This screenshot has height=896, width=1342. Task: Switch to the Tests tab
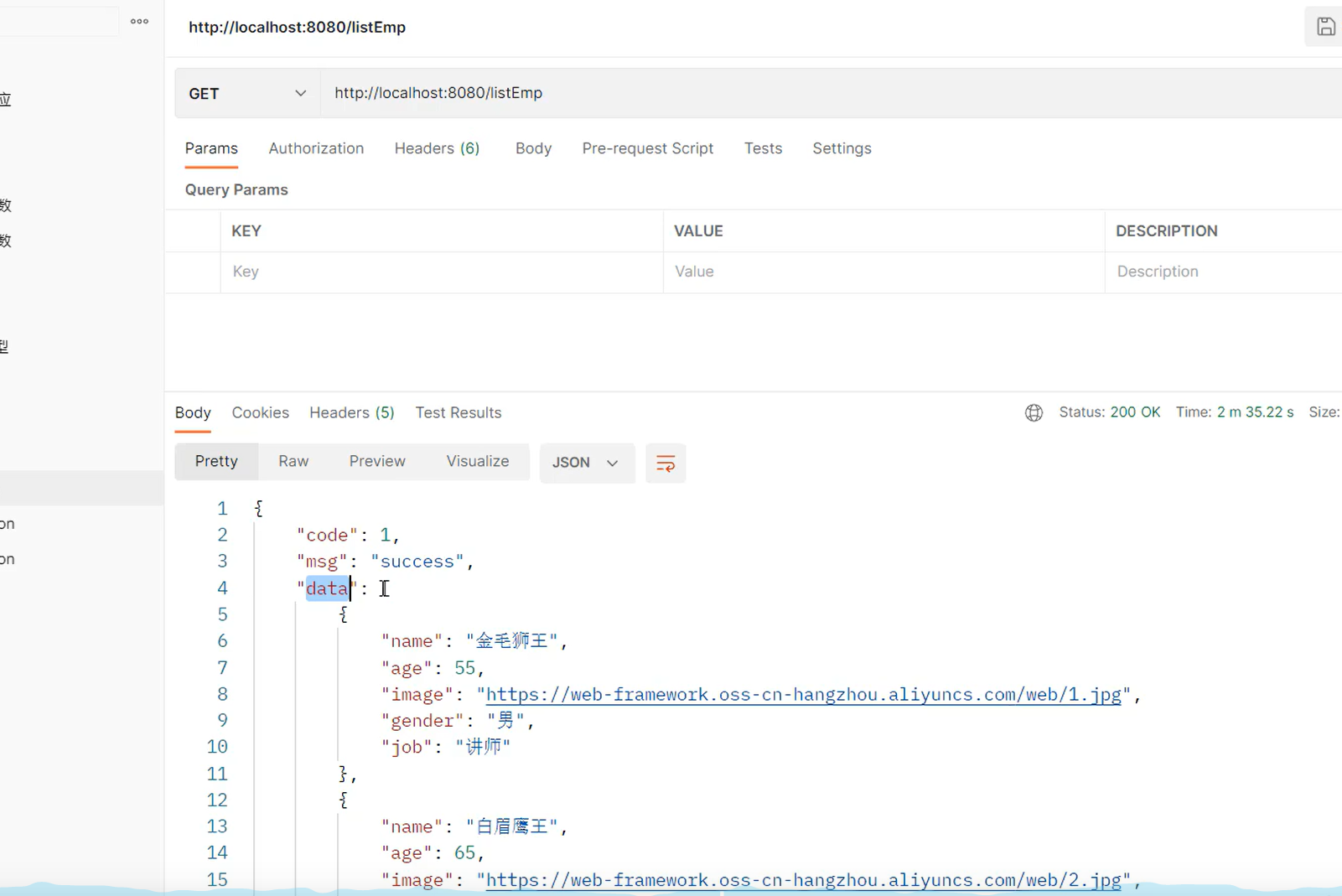(x=763, y=148)
